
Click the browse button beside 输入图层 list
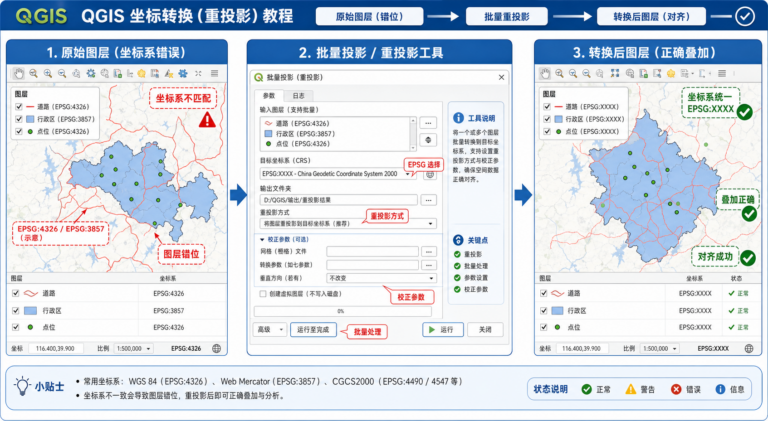point(428,123)
